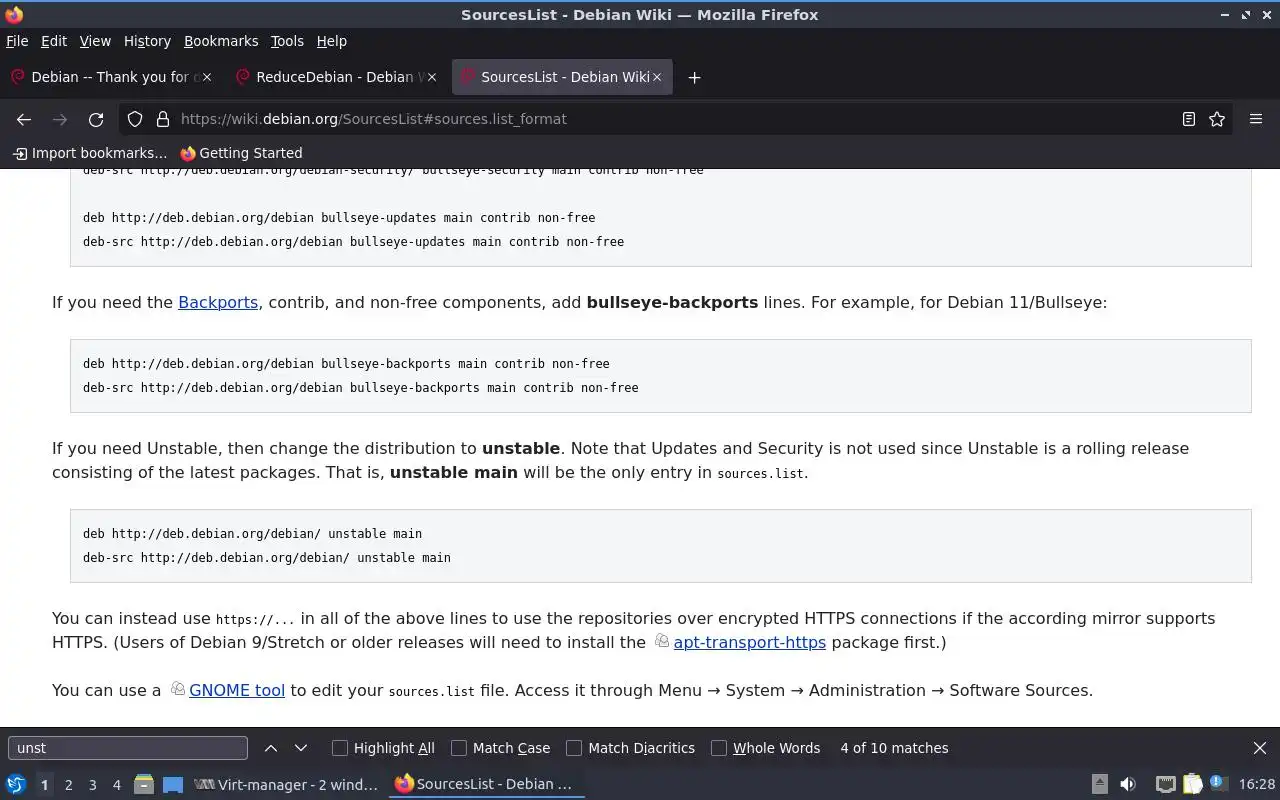Click the go forward arrow button
This screenshot has width=1280, height=800.
click(60, 119)
